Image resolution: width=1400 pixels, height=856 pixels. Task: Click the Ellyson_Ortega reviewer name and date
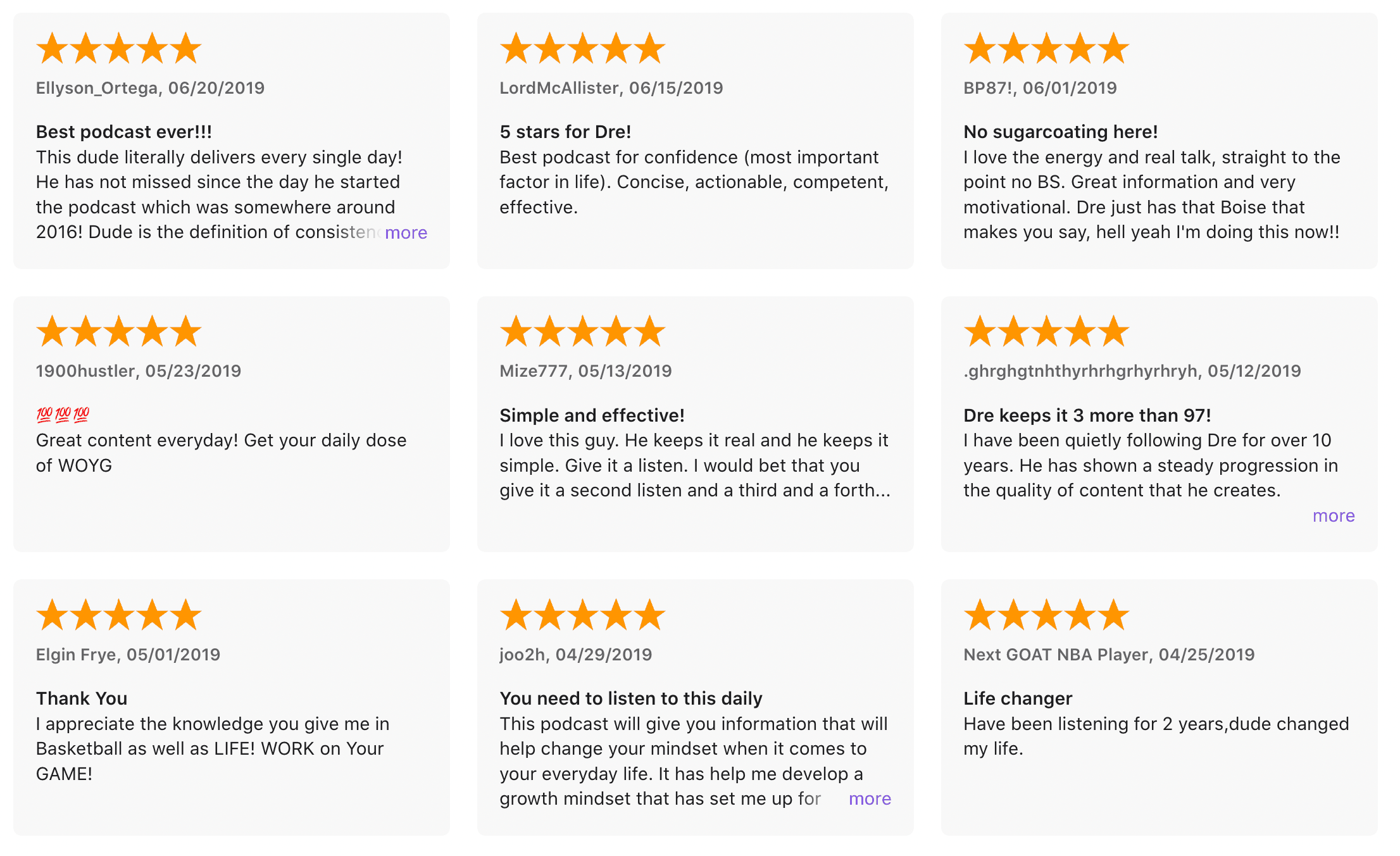click(150, 88)
